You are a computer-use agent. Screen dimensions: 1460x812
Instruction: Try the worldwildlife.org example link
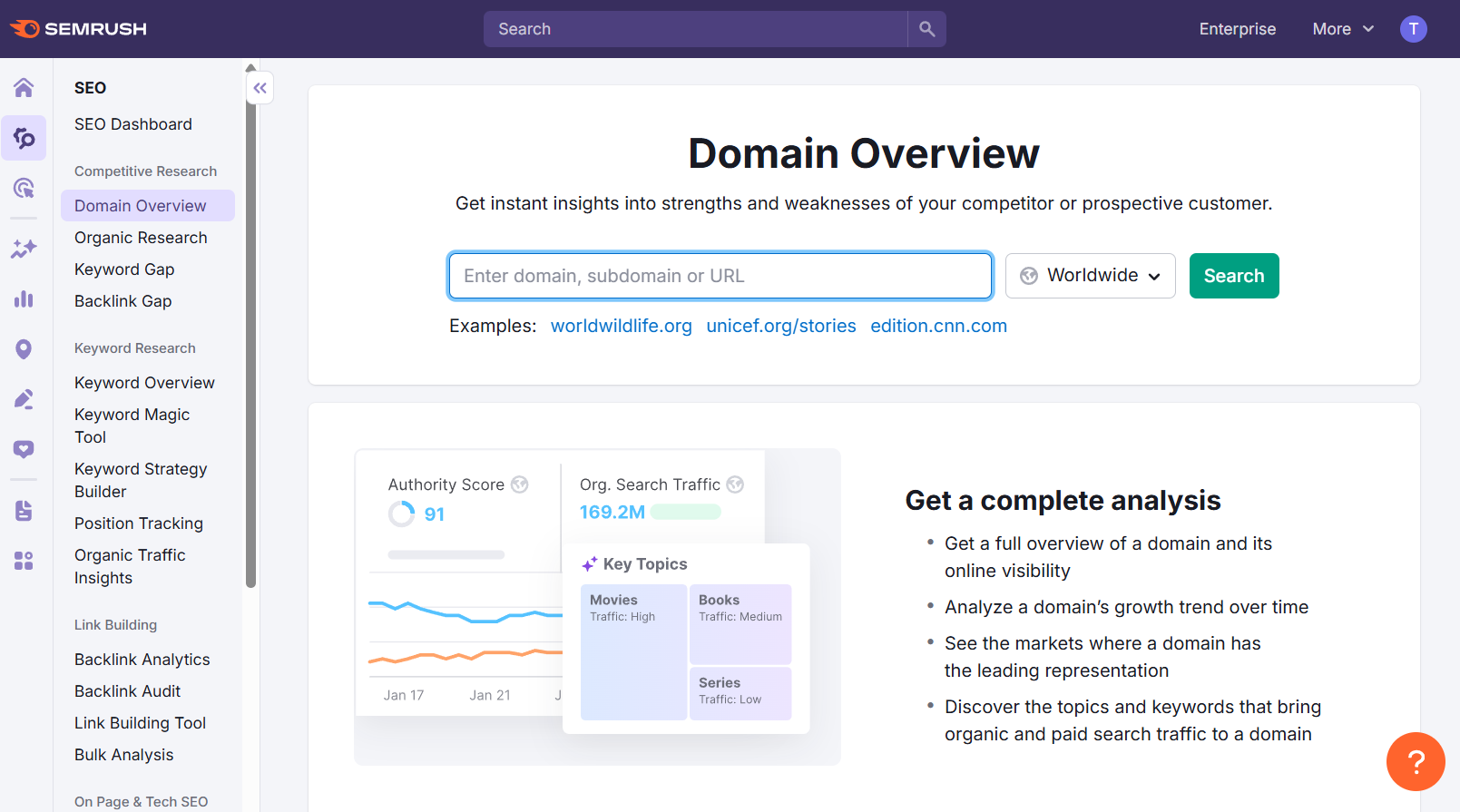tap(622, 326)
